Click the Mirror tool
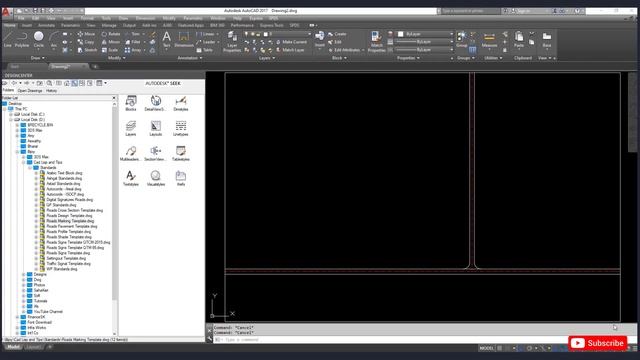This screenshot has width=640, height=360. click(x=111, y=42)
